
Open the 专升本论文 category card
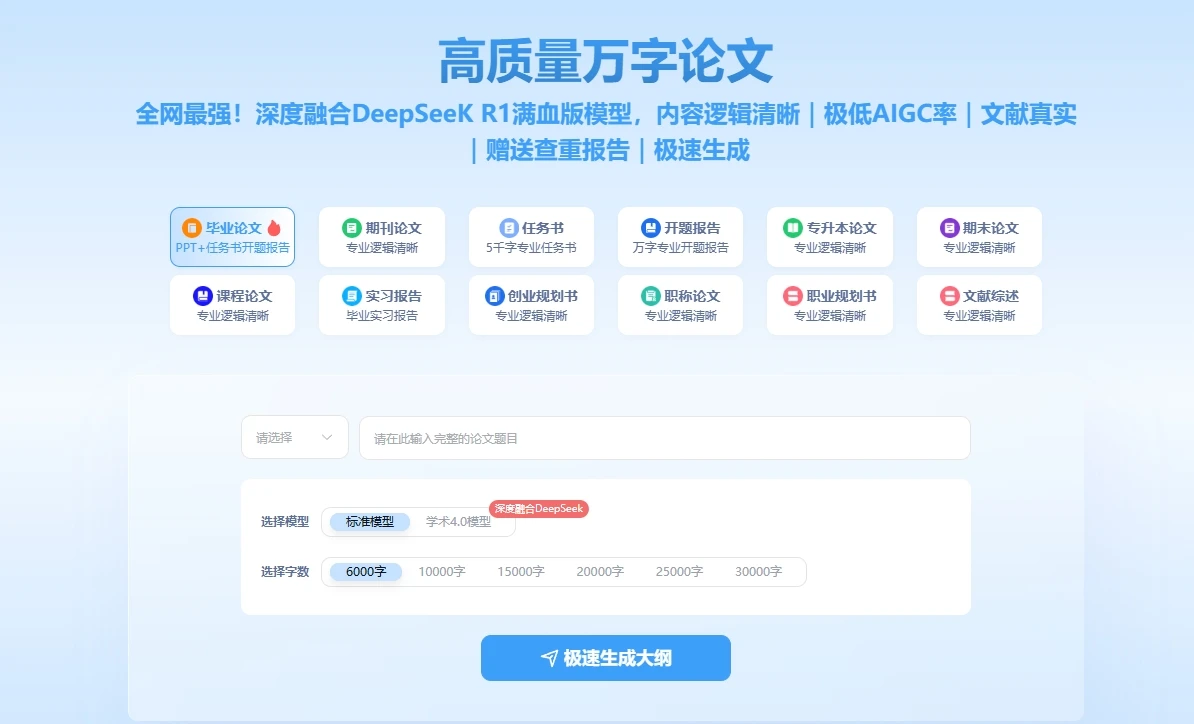tap(829, 237)
